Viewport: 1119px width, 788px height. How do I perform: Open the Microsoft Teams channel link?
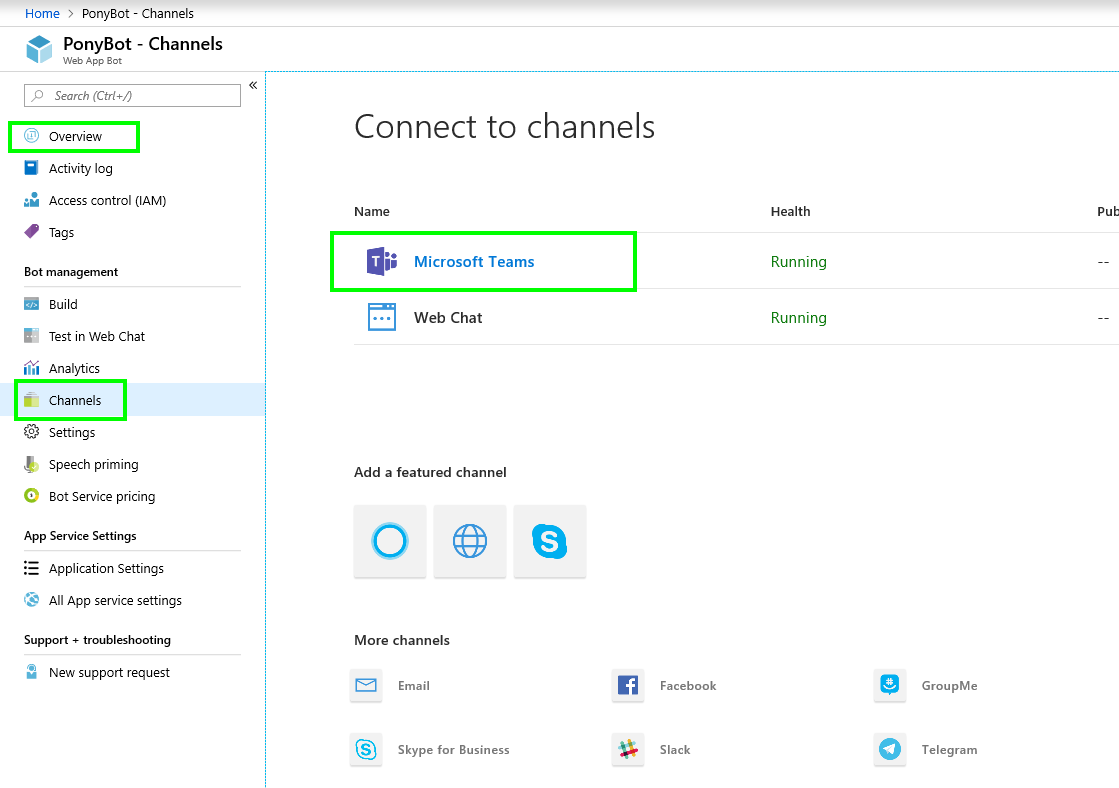474,262
